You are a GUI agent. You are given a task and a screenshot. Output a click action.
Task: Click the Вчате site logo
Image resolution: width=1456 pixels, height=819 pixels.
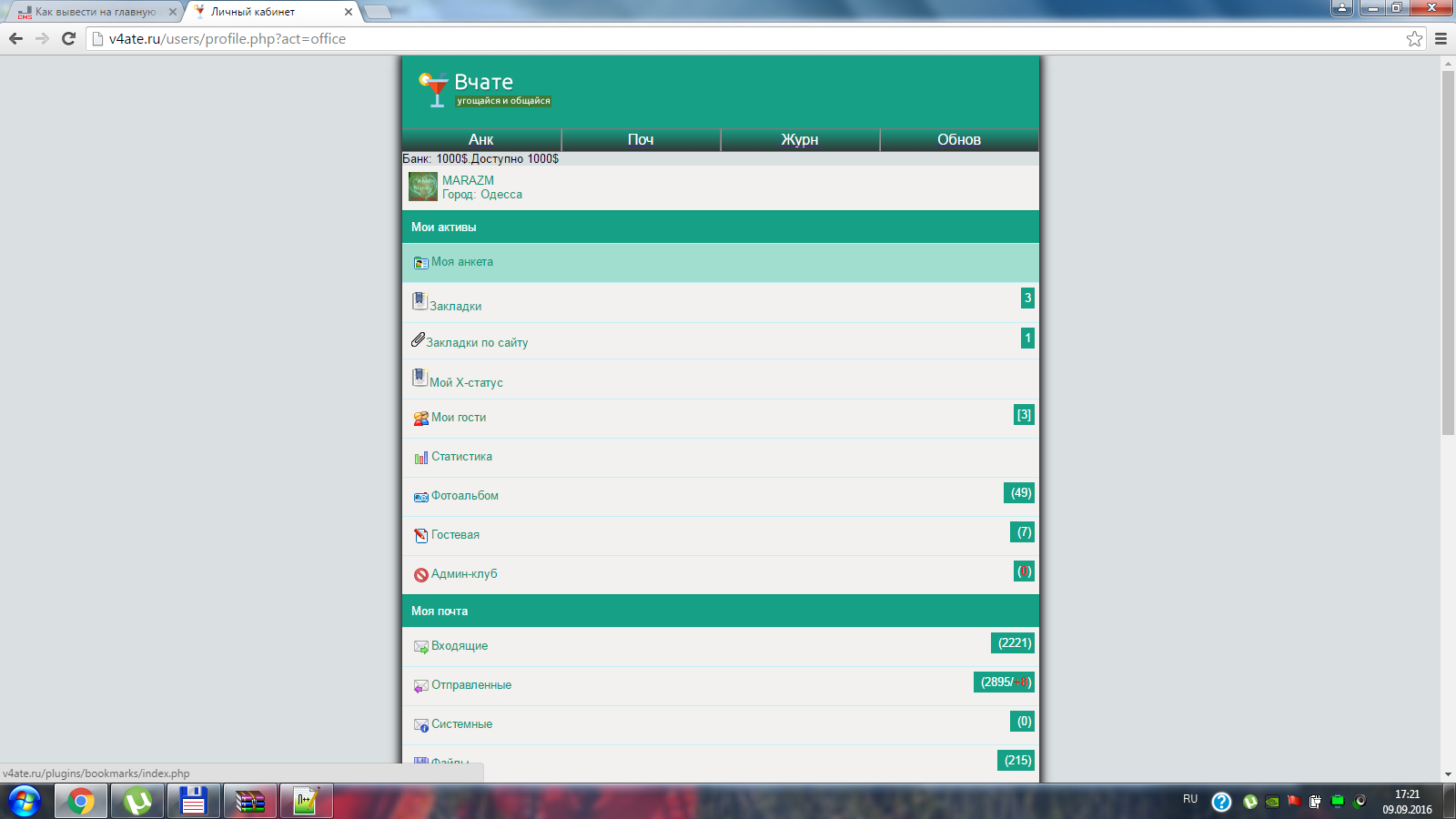pyautogui.click(x=484, y=89)
